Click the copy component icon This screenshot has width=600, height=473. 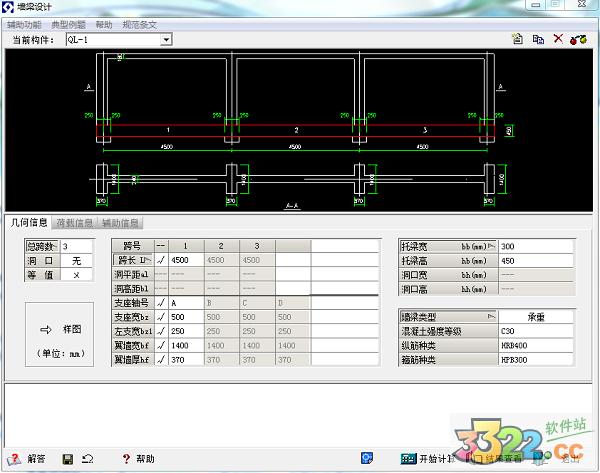538,40
